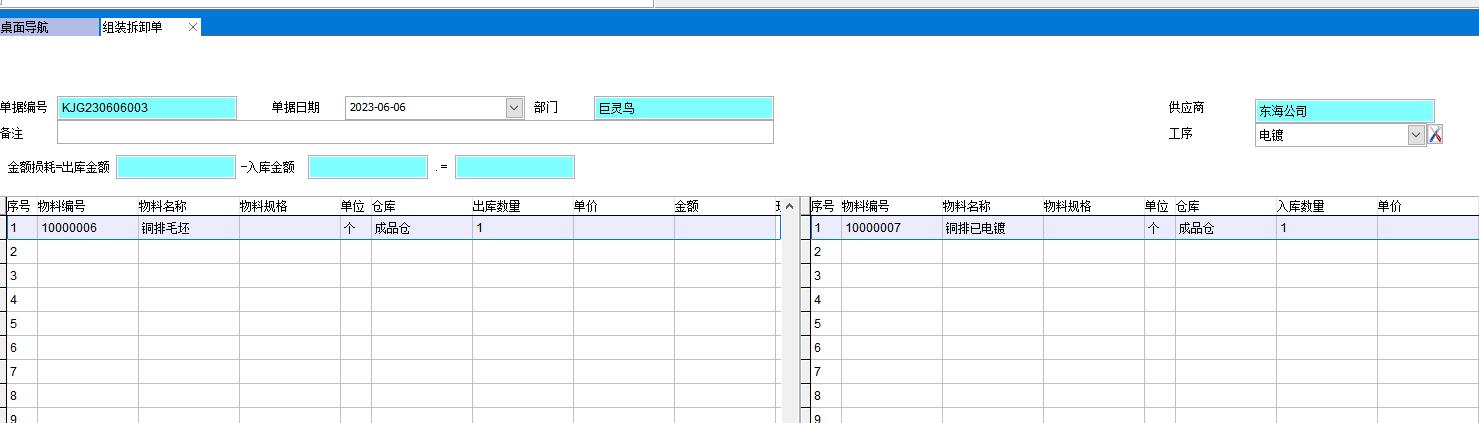Select material code 10000006 cell in left table

coord(87,228)
